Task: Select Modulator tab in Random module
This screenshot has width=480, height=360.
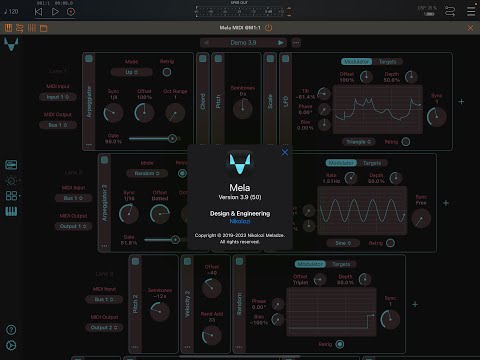Action: [310, 264]
